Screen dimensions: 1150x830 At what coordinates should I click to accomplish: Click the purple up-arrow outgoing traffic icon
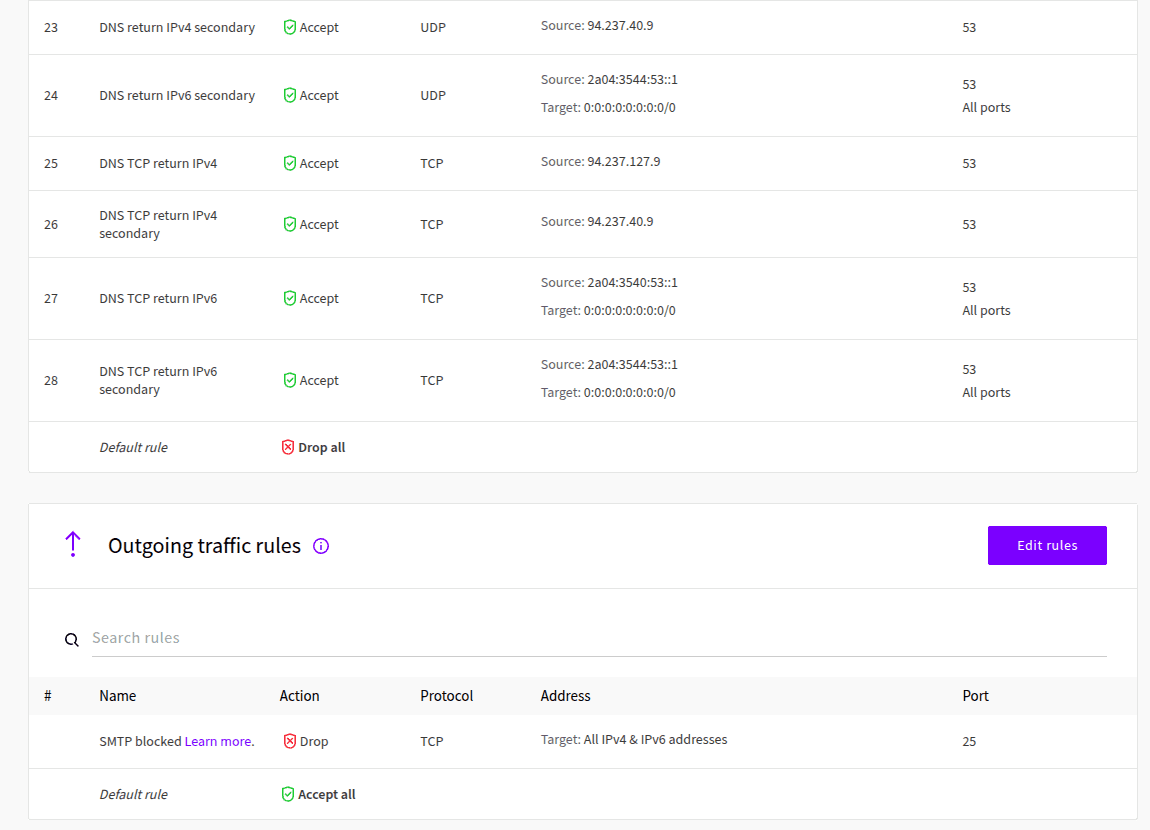pos(73,544)
